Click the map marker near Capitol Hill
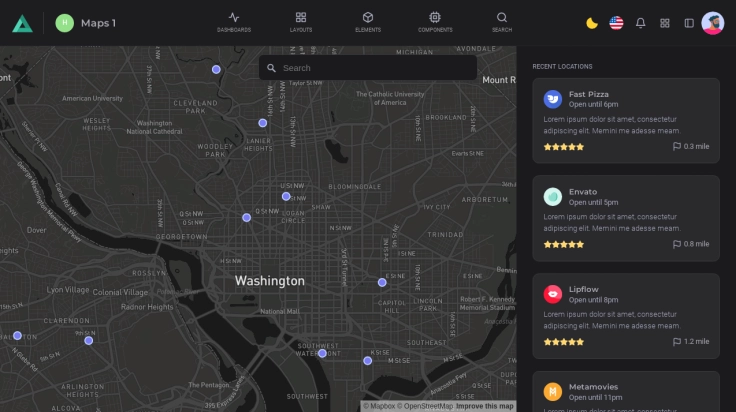736x412 pixels. [382, 282]
